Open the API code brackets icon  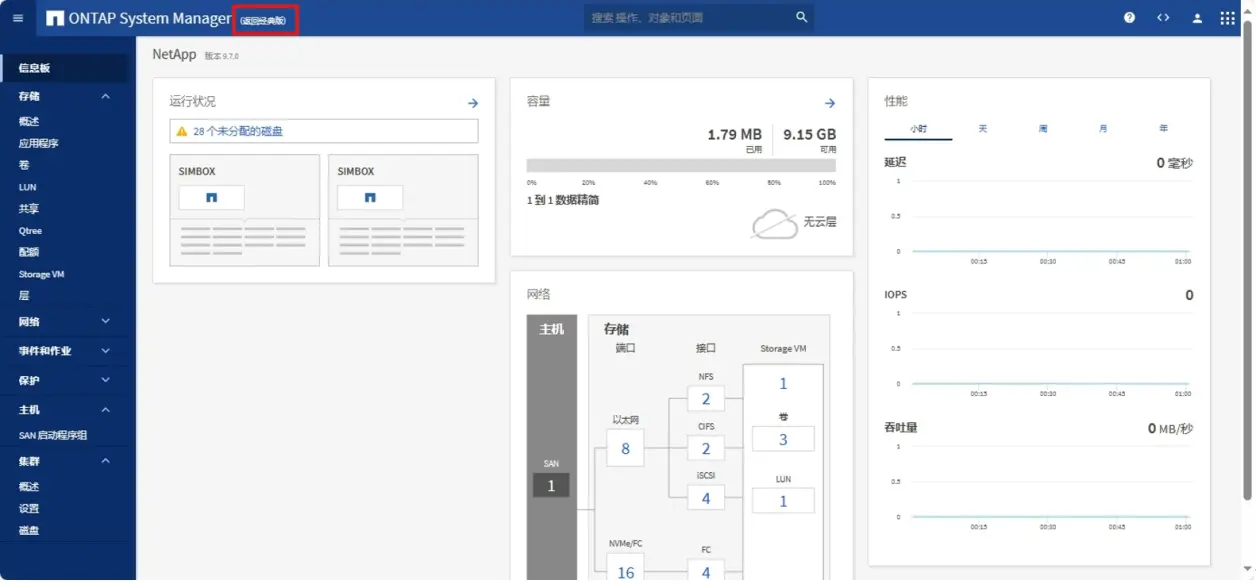1163,18
